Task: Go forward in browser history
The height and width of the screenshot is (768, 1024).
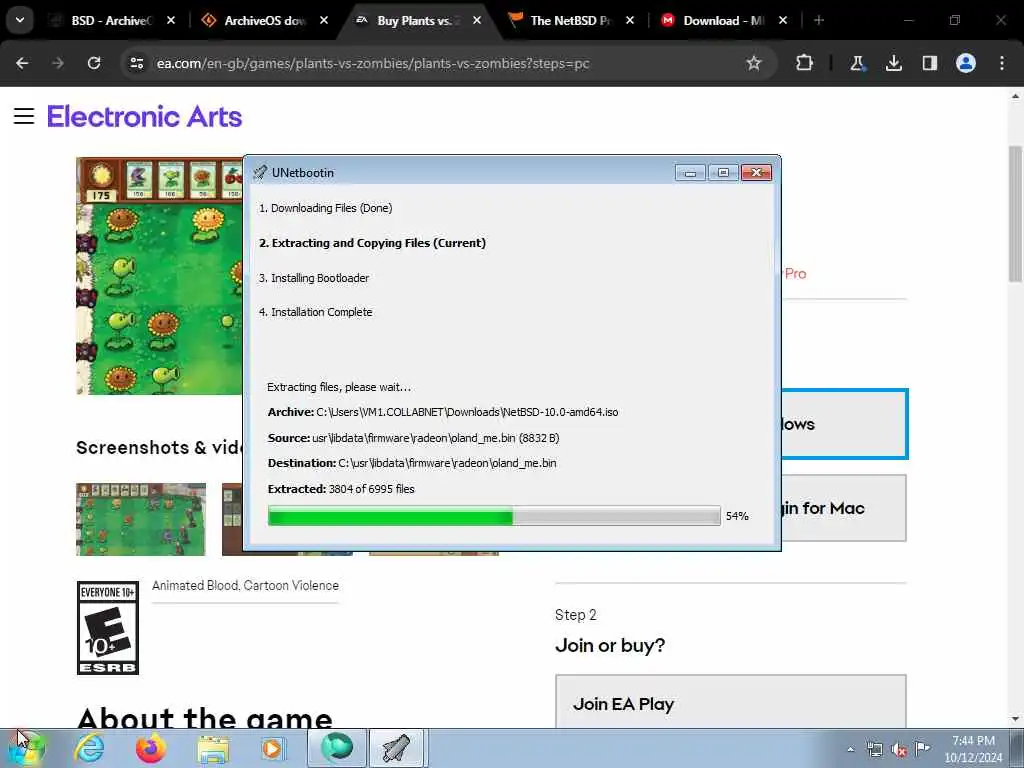Action: [x=58, y=63]
